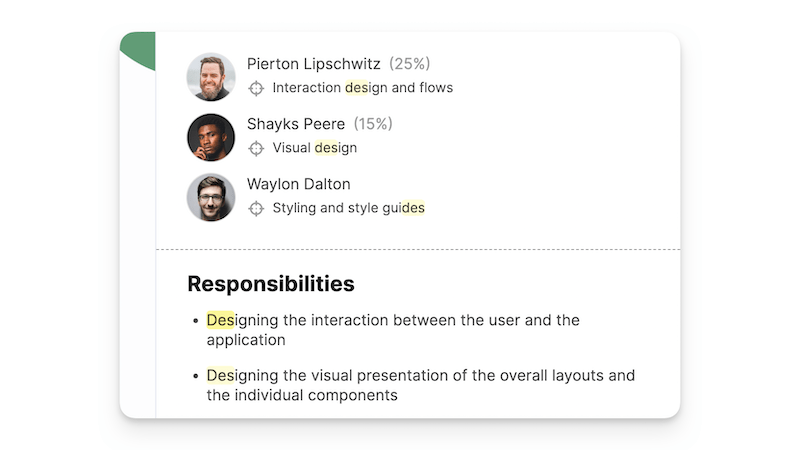800x450 pixels.
Task: Select the name Pierton Lipschwitz
Action: (x=314, y=64)
